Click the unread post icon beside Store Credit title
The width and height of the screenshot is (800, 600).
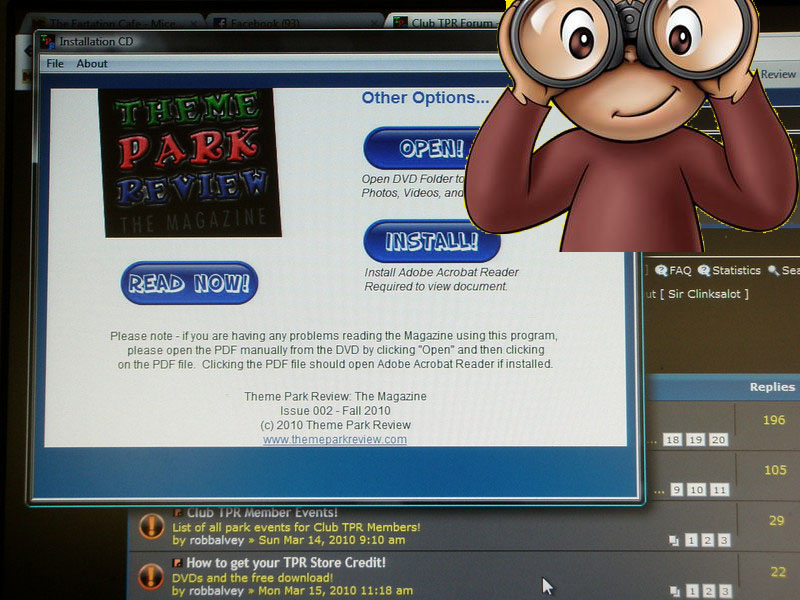pos(178,563)
